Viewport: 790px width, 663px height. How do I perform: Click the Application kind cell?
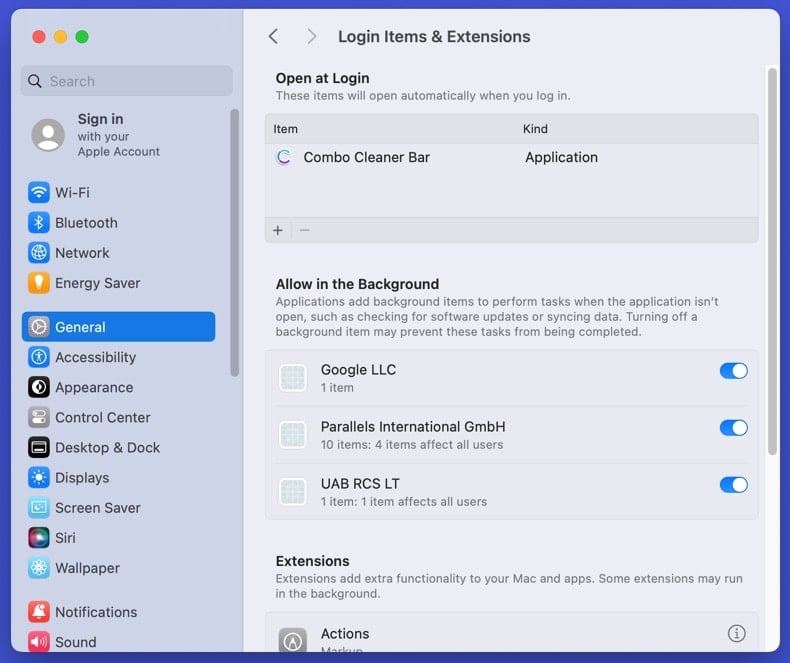[561, 157]
